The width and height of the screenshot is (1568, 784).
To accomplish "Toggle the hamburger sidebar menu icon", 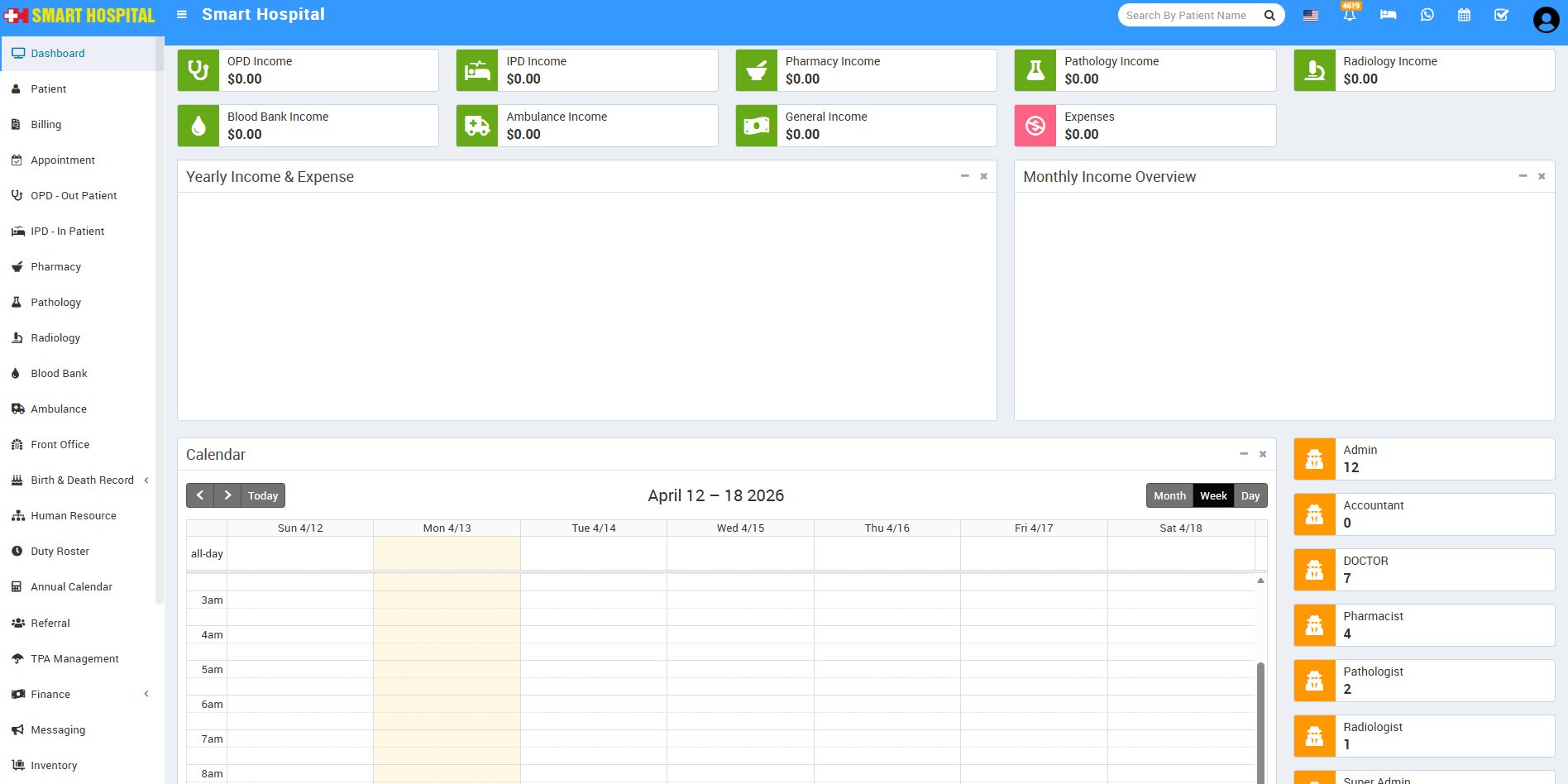I will pos(182,15).
